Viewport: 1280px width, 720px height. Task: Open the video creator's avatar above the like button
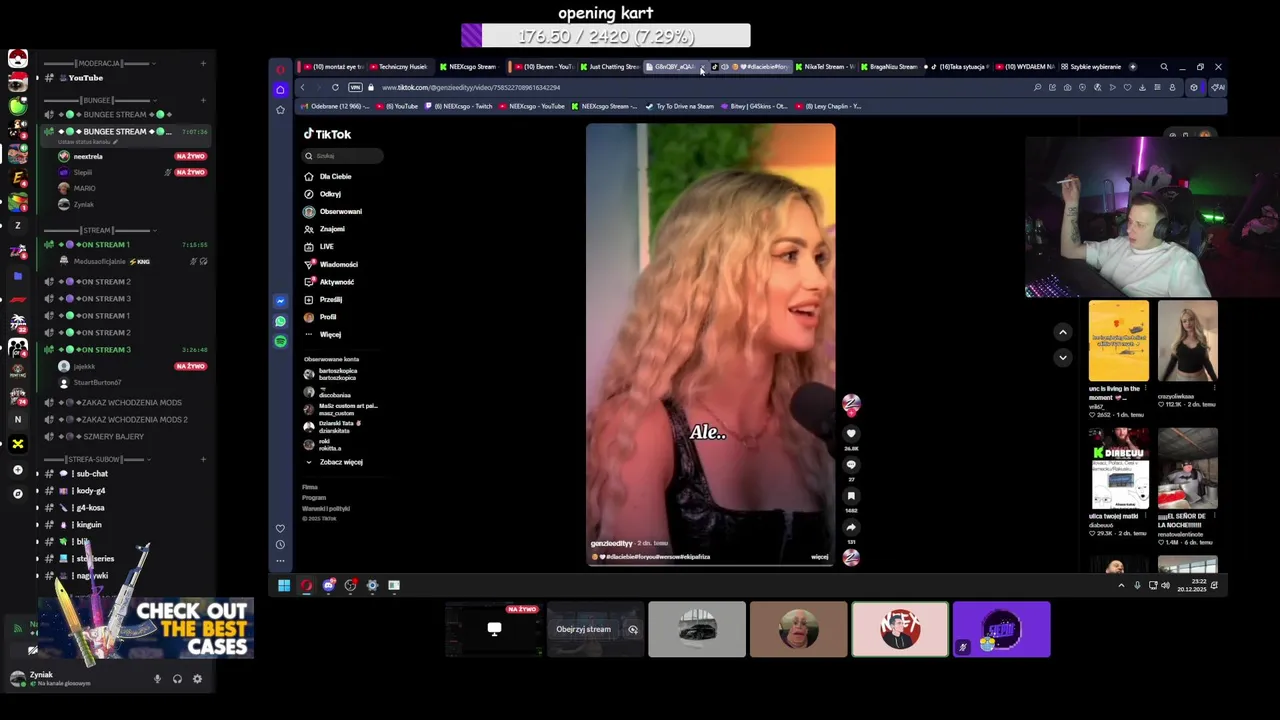coord(851,404)
